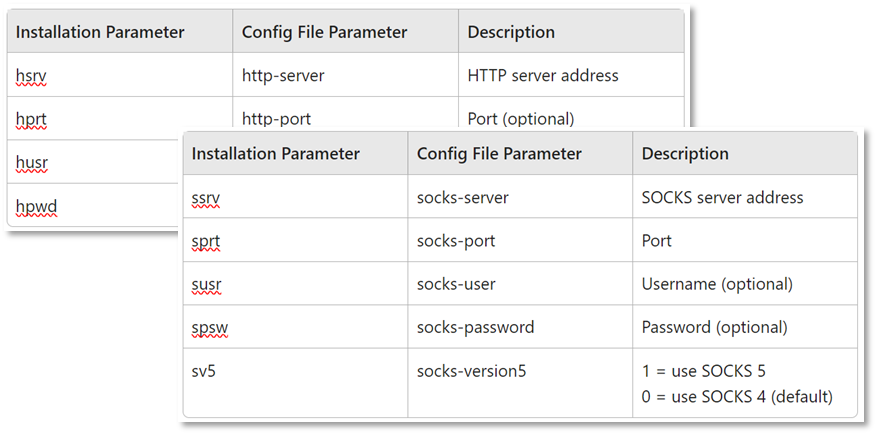Click Installation Parameter header in SOCKS table

[x=276, y=153]
